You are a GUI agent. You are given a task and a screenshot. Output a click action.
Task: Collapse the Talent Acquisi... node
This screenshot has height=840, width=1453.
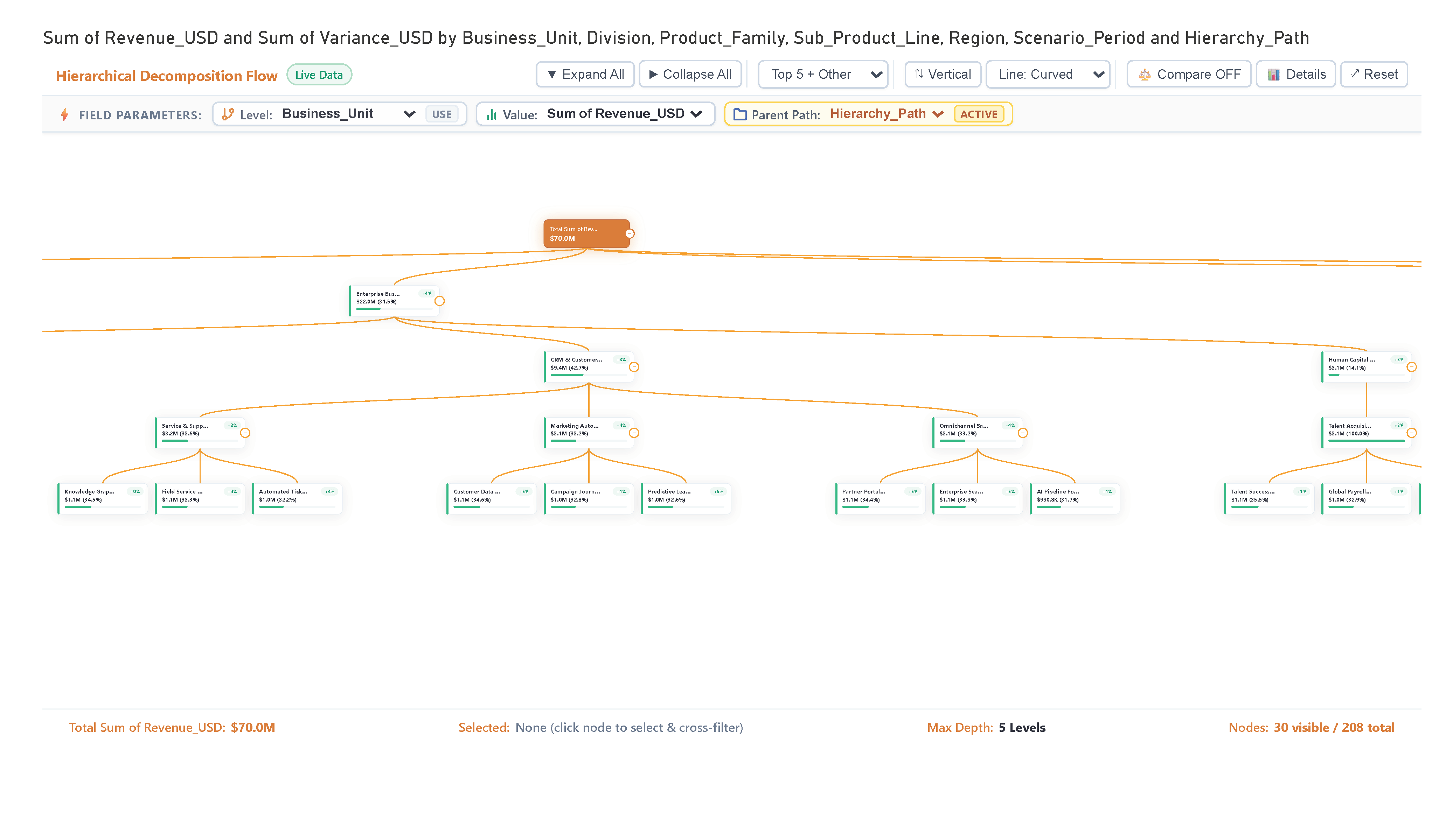(x=1411, y=433)
